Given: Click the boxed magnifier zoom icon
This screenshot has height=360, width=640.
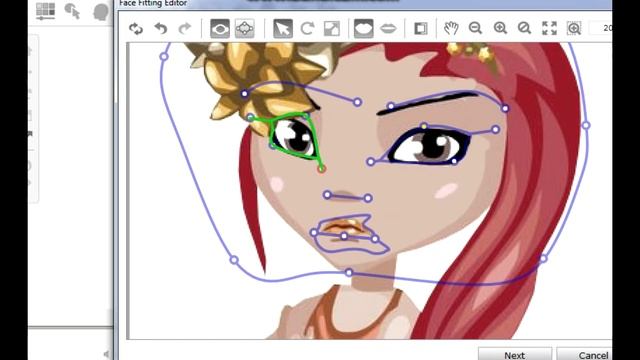Looking at the screenshot, I should [x=574, y=28].
